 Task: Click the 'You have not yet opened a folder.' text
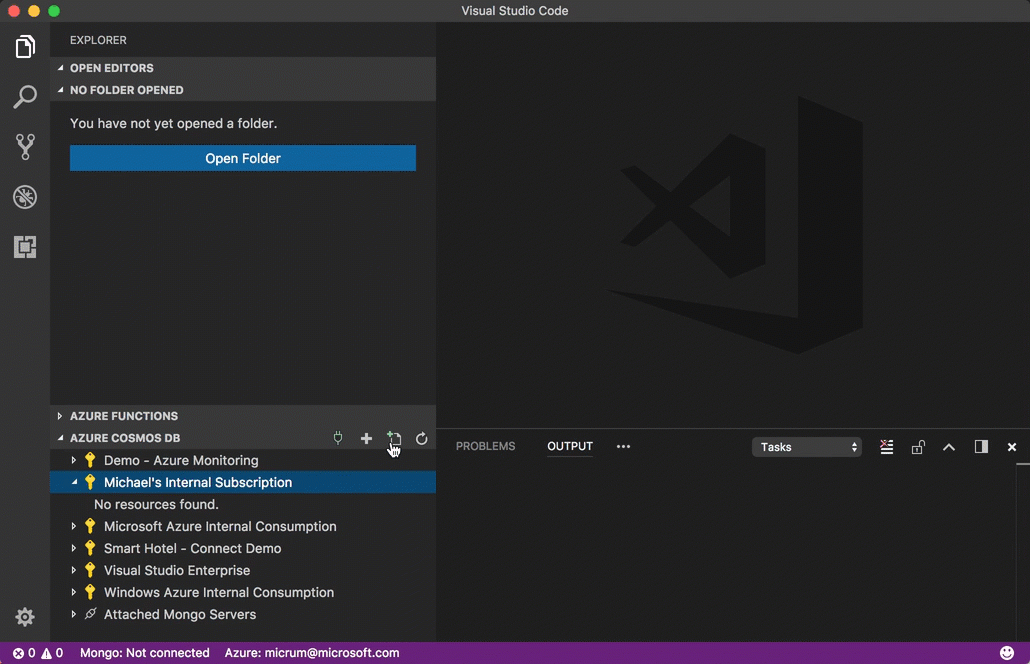coord(173,123)
